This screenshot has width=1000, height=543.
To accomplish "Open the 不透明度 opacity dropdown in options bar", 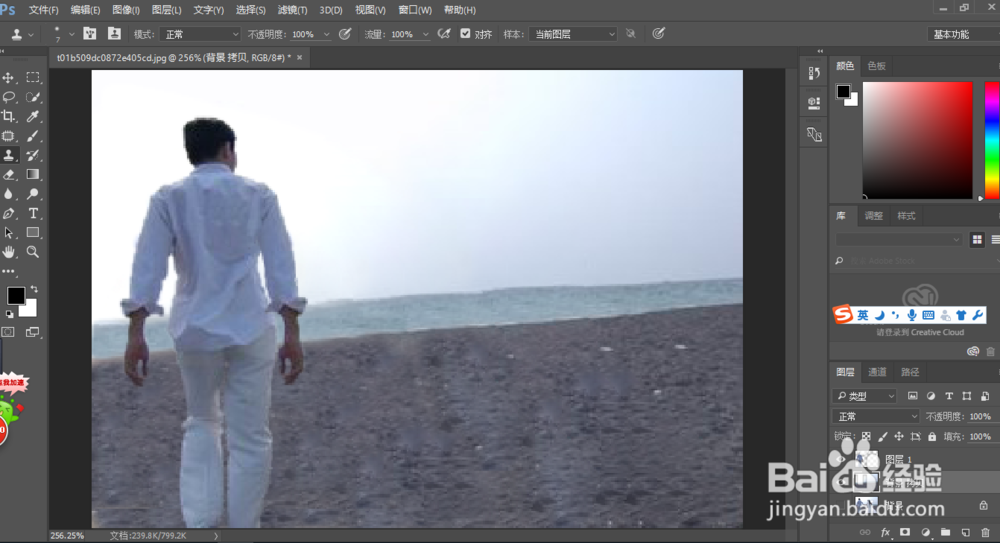I will pos(327,34).
